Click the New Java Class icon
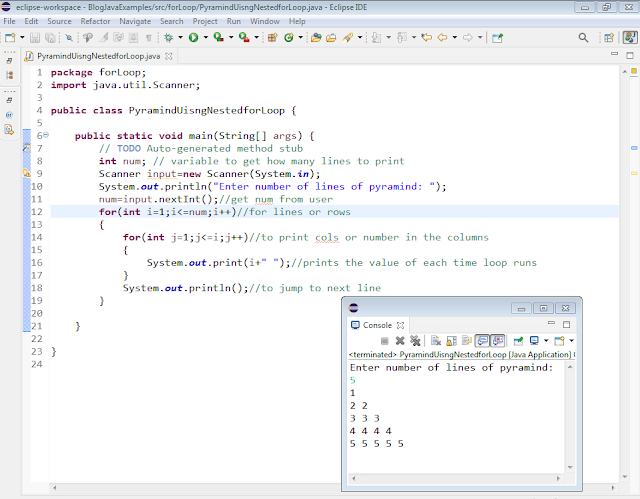640x499 pixels. pyautogui.click(x=289, y=38)
